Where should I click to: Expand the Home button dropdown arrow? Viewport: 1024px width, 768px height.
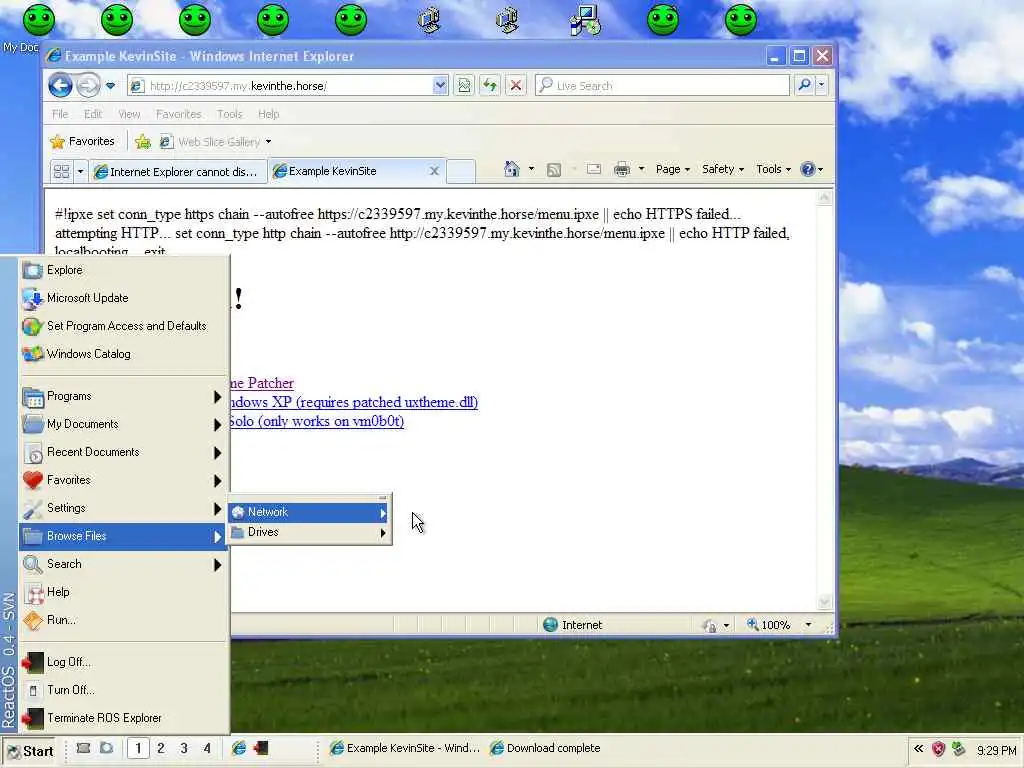(531, 169)
